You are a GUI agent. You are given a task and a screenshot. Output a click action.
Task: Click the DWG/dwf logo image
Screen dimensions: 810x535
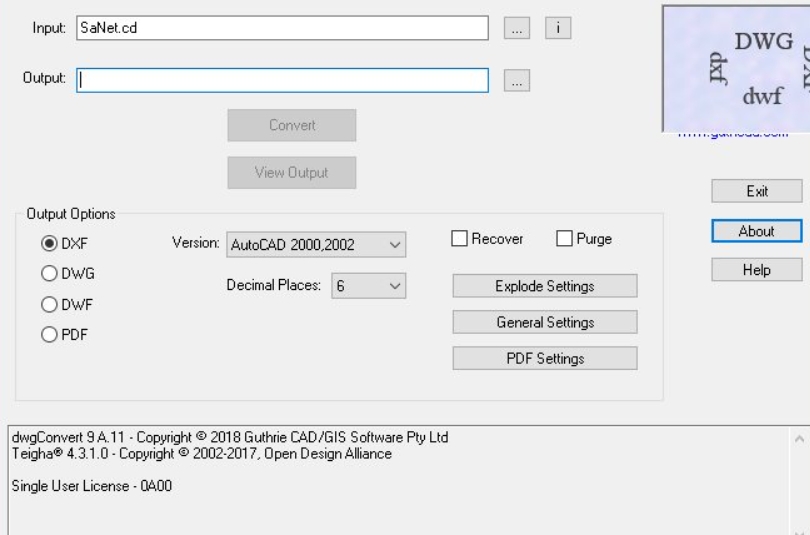coord(735,69)
